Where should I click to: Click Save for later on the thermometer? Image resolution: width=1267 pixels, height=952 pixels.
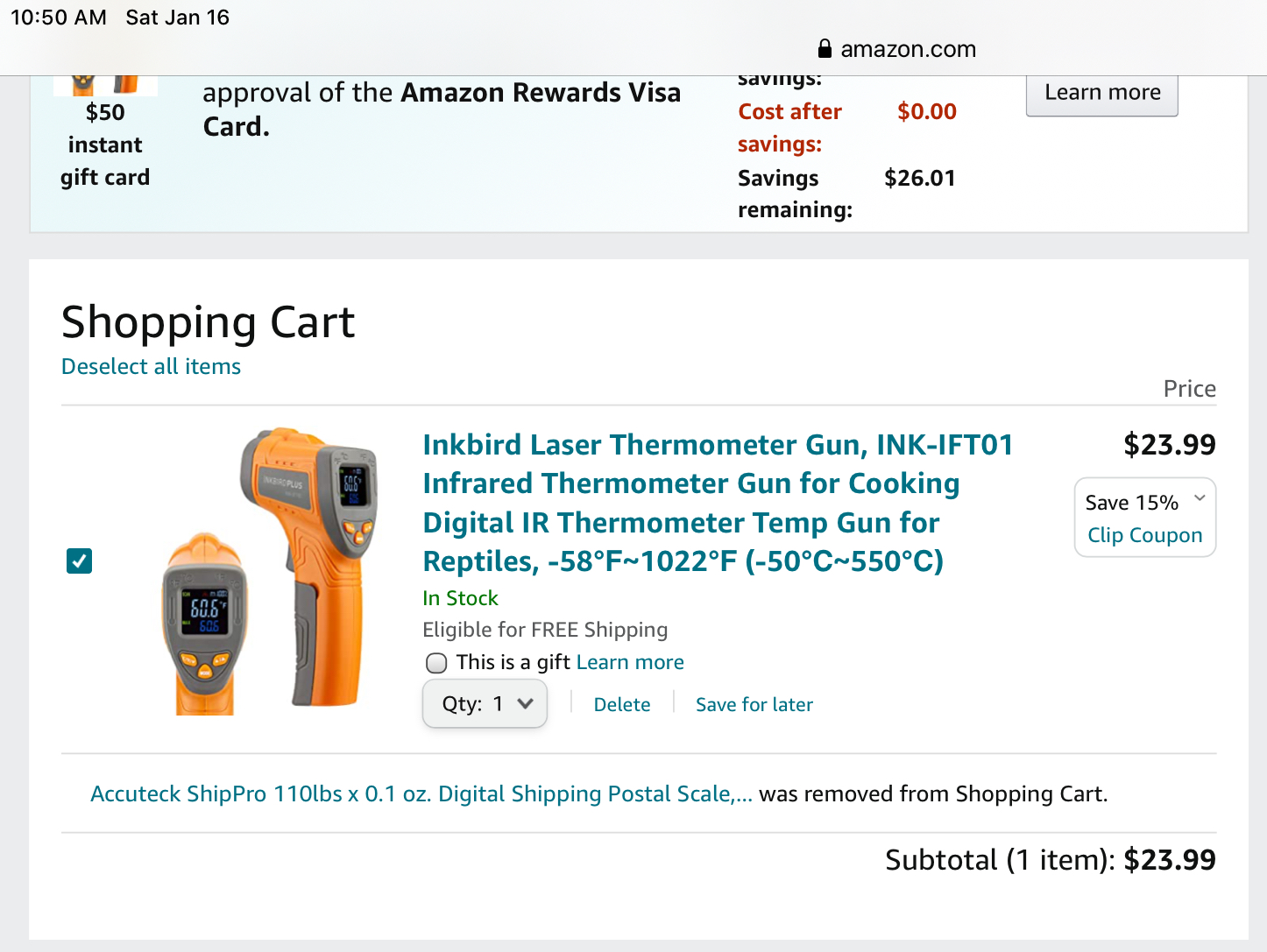tap(754, 705)
